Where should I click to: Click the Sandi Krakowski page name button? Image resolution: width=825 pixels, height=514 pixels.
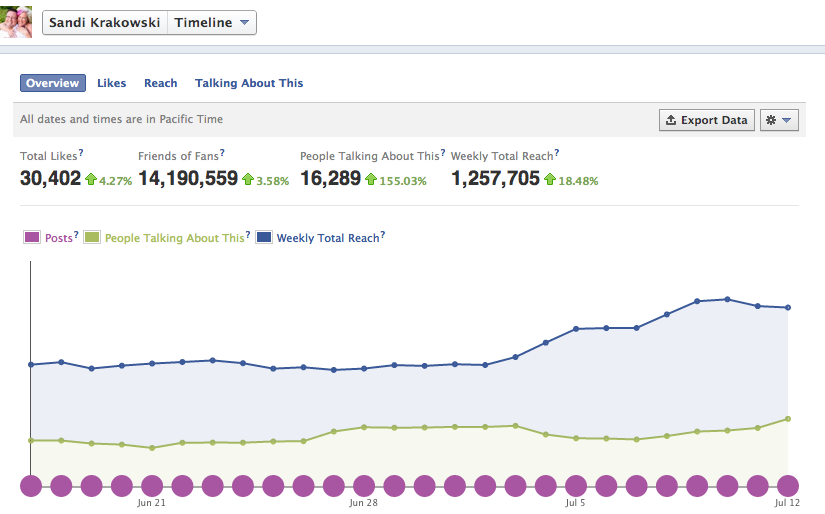[104, 23]
